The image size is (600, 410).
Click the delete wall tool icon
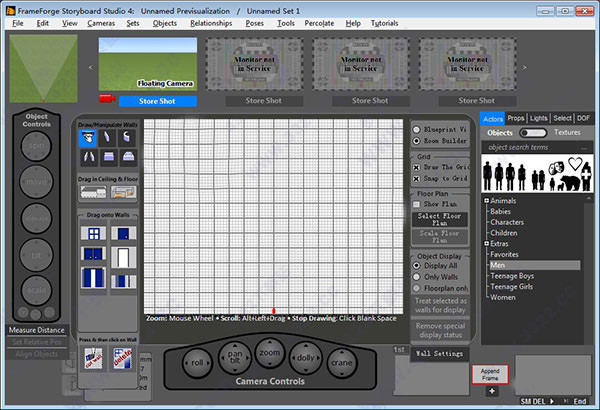123,358
